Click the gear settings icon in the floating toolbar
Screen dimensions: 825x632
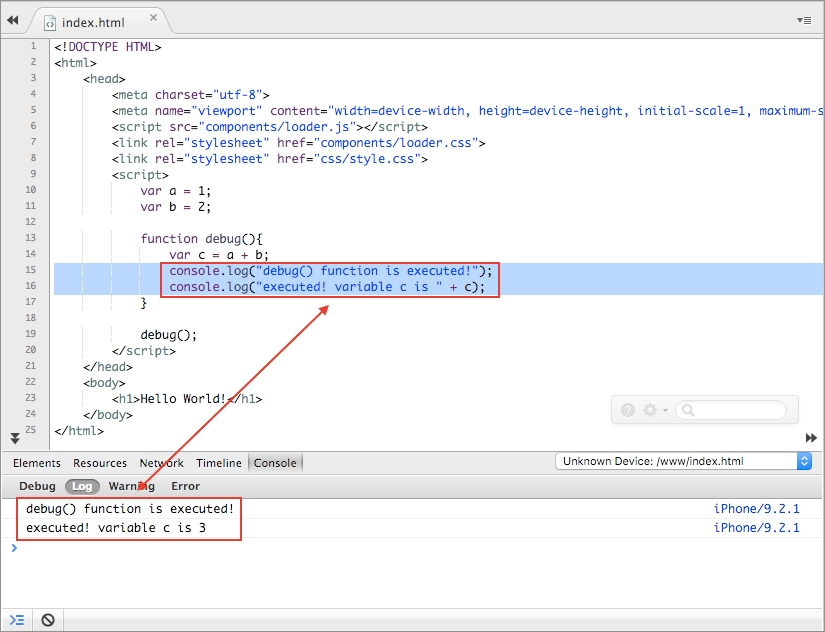tap(650, 410)
